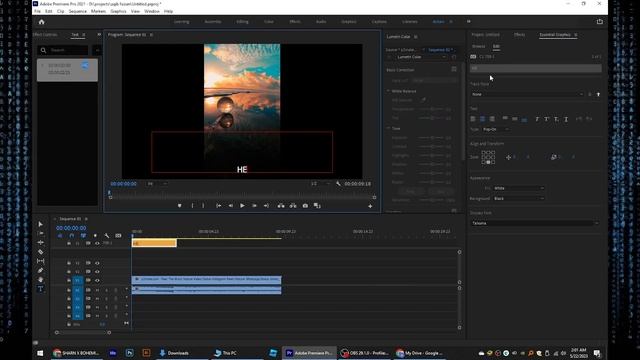Toggle V1 track output eye
The width and height of the screenshot is (640, 360).
tap(97, 280)
